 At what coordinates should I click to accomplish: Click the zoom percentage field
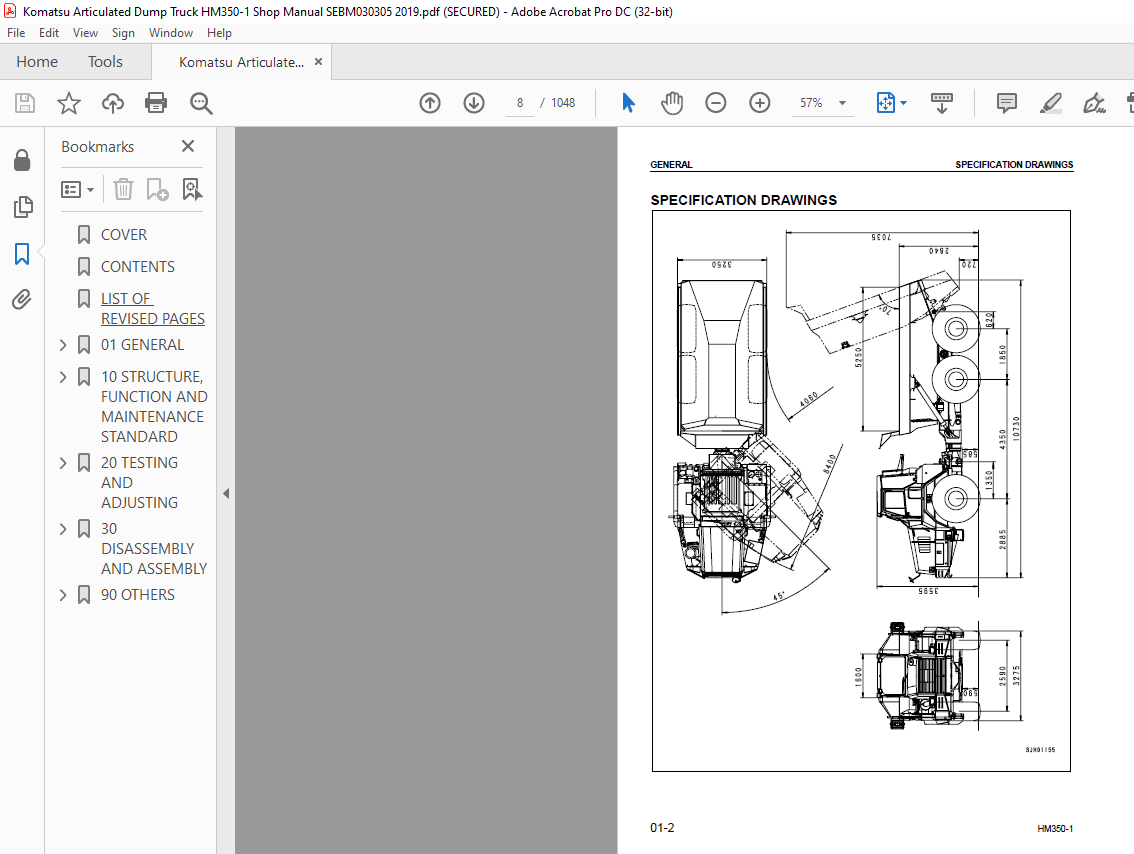pos(811,103)
